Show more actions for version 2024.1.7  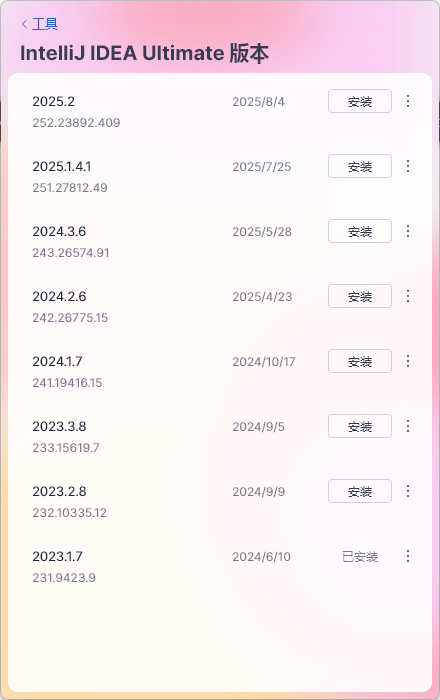point(407,361)
